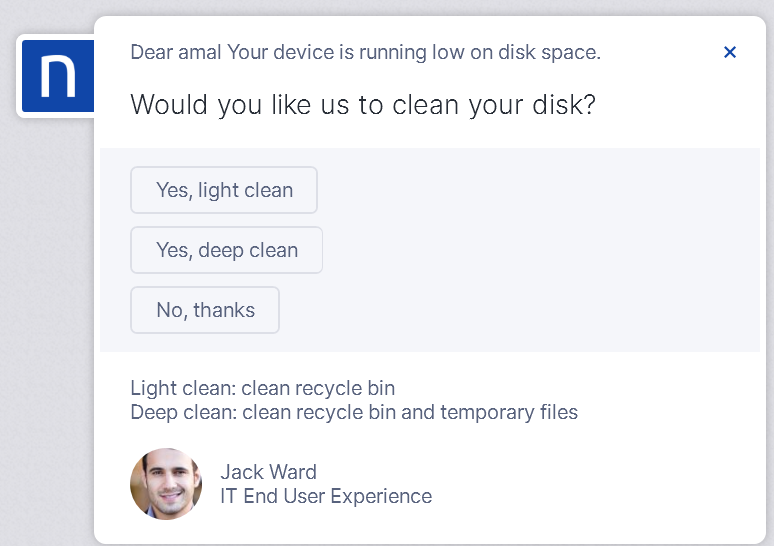Viewport: 774px width, 546px height.
Task: Choose the "Yes, light clean" option
Action: coord(224,190)
